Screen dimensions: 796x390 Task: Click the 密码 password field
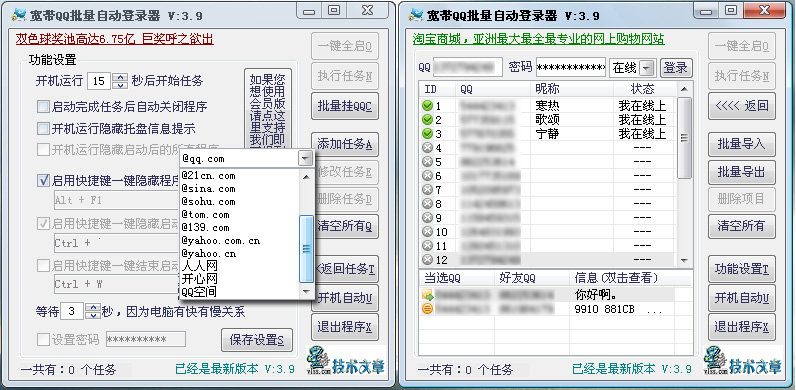pos(571,68)
